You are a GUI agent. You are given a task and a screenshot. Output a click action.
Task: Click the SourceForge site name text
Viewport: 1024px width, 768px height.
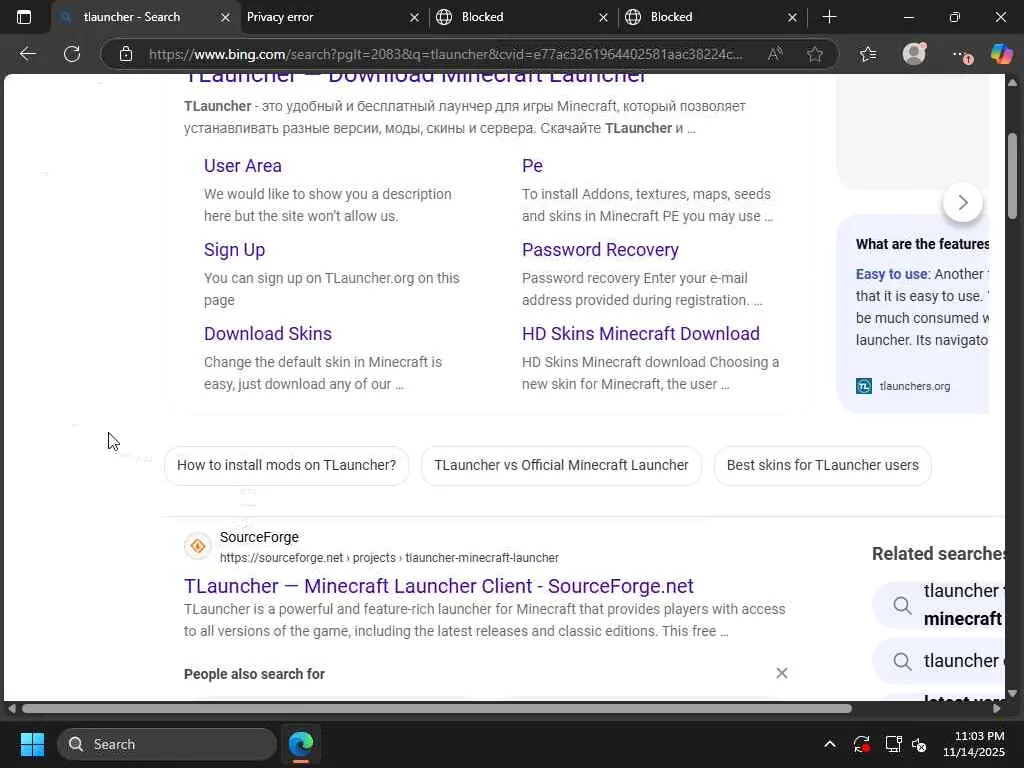coord(259,537)
